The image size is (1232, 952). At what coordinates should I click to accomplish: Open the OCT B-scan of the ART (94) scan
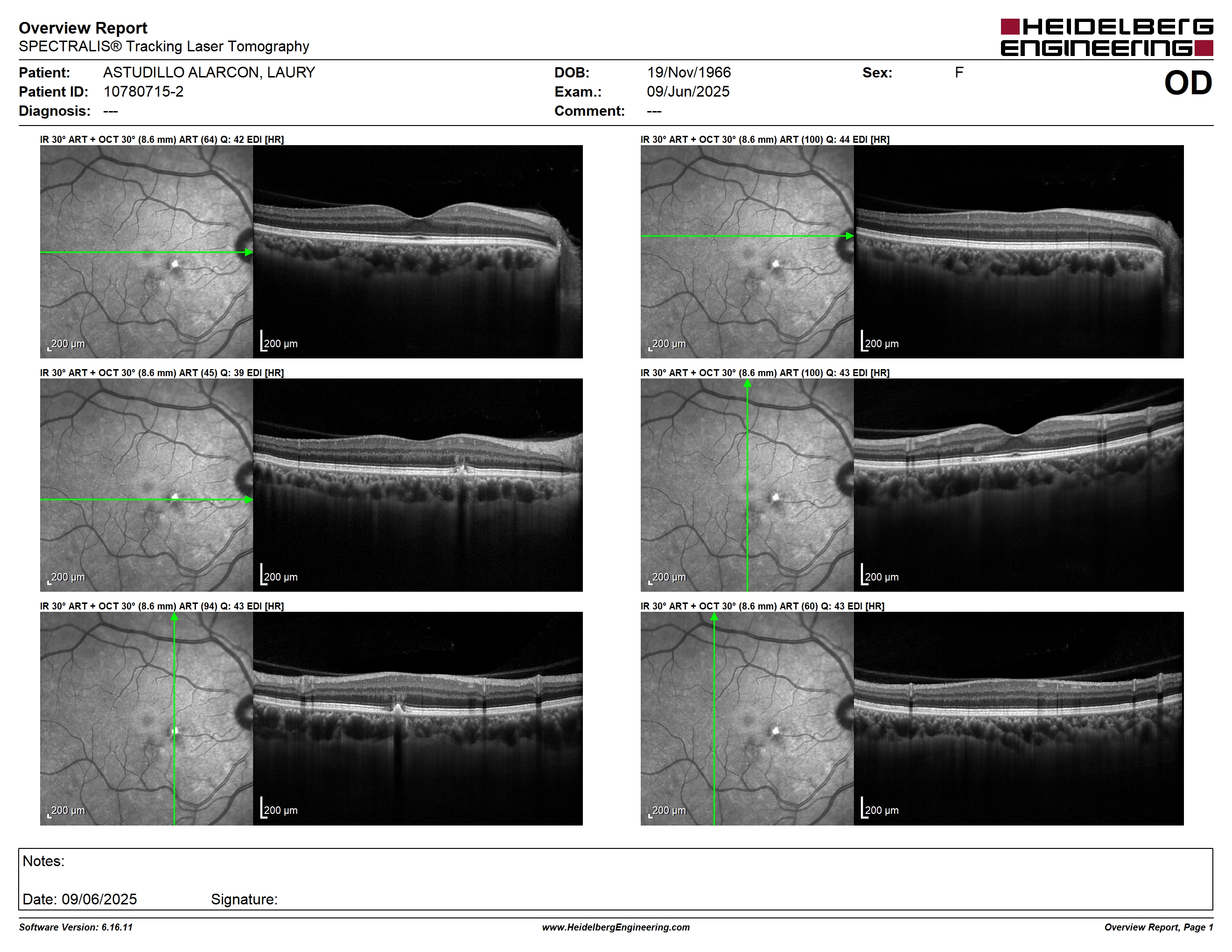pyautogui.click(x=418, y=719)
